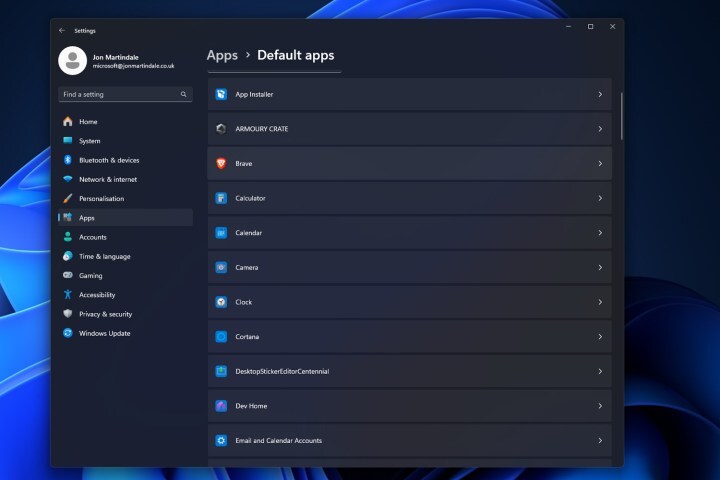Click the Calendar app icon
The width and height of the screenshot is (720, 480).
coord(221,233)
